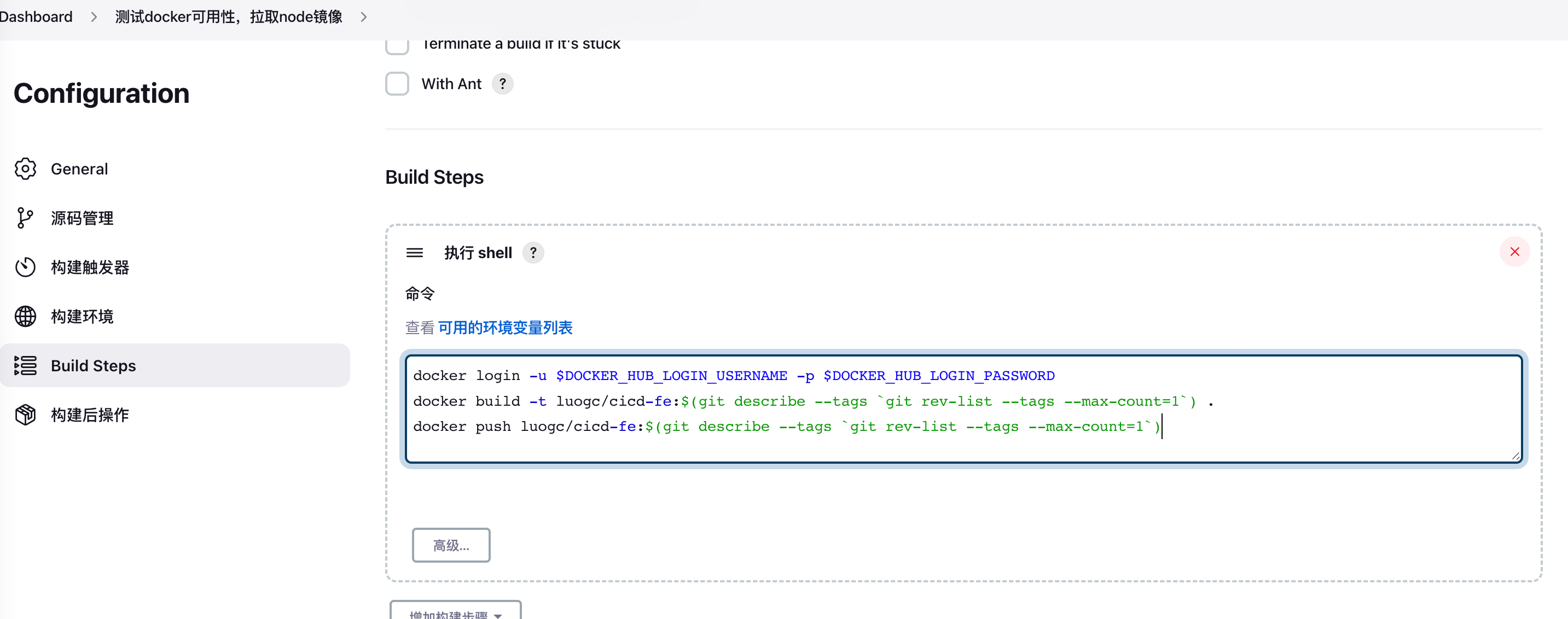Click the 构建后操作 package icon

pos(26,414)
